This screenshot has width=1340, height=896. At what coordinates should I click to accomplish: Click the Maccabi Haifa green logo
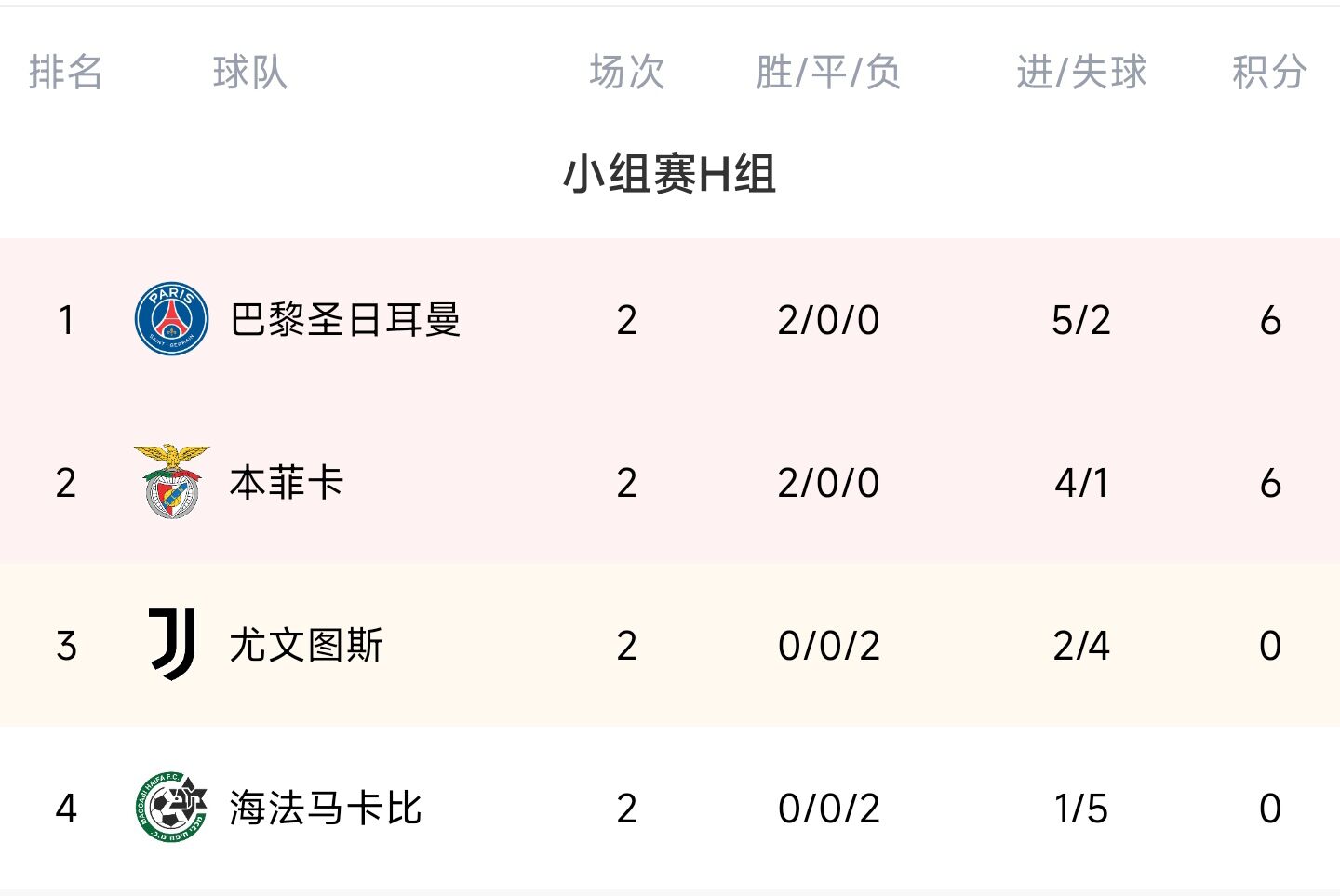pyautogui.click(x=170, y=808)
